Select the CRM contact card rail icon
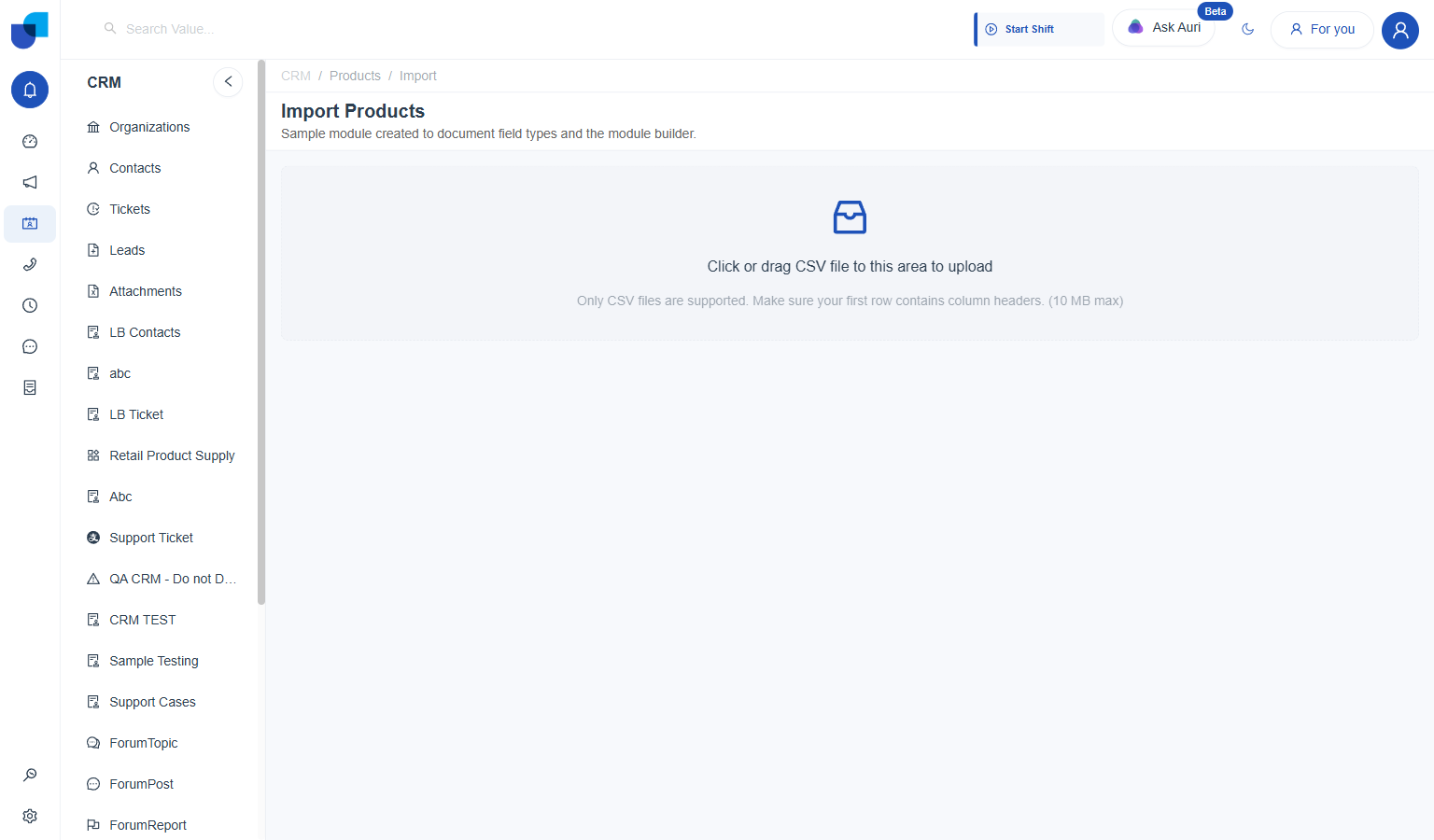Viewport: 1434px width, 840px height. [30, 224]
